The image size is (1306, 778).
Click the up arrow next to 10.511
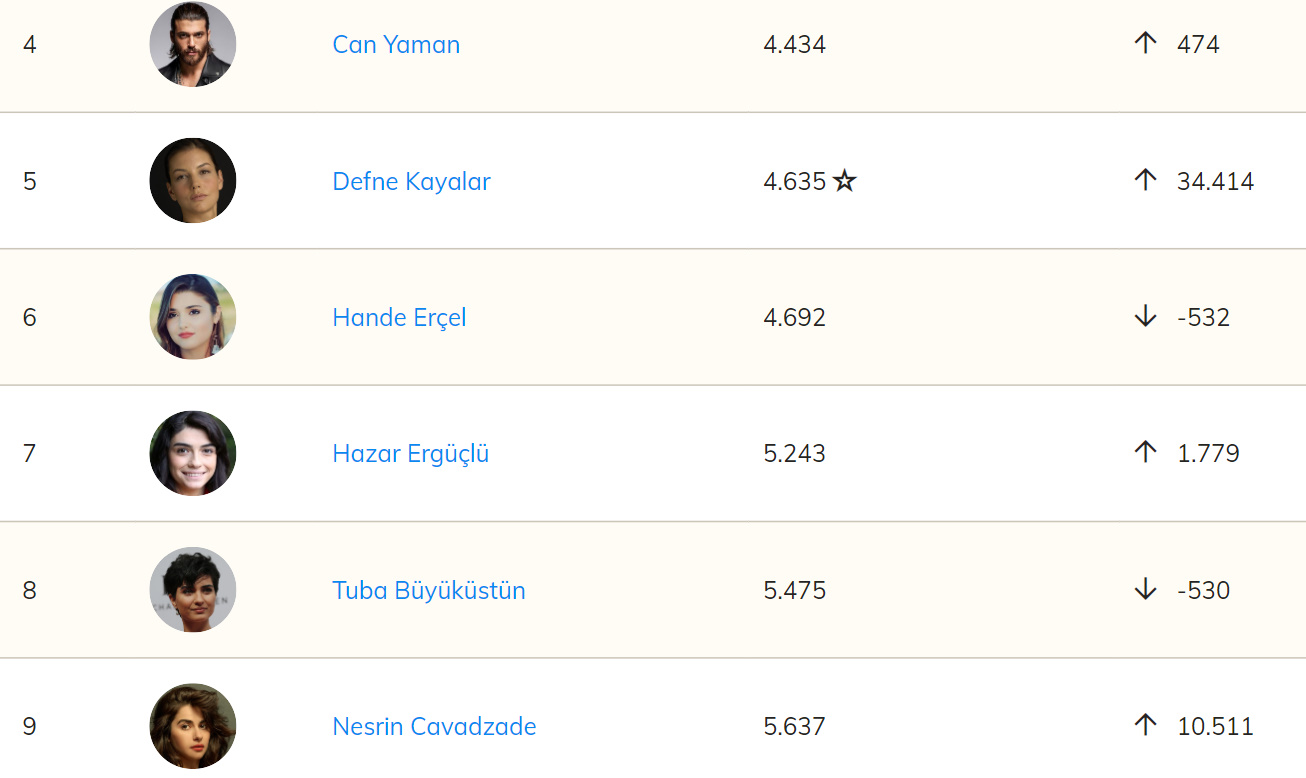point(1145,725)
